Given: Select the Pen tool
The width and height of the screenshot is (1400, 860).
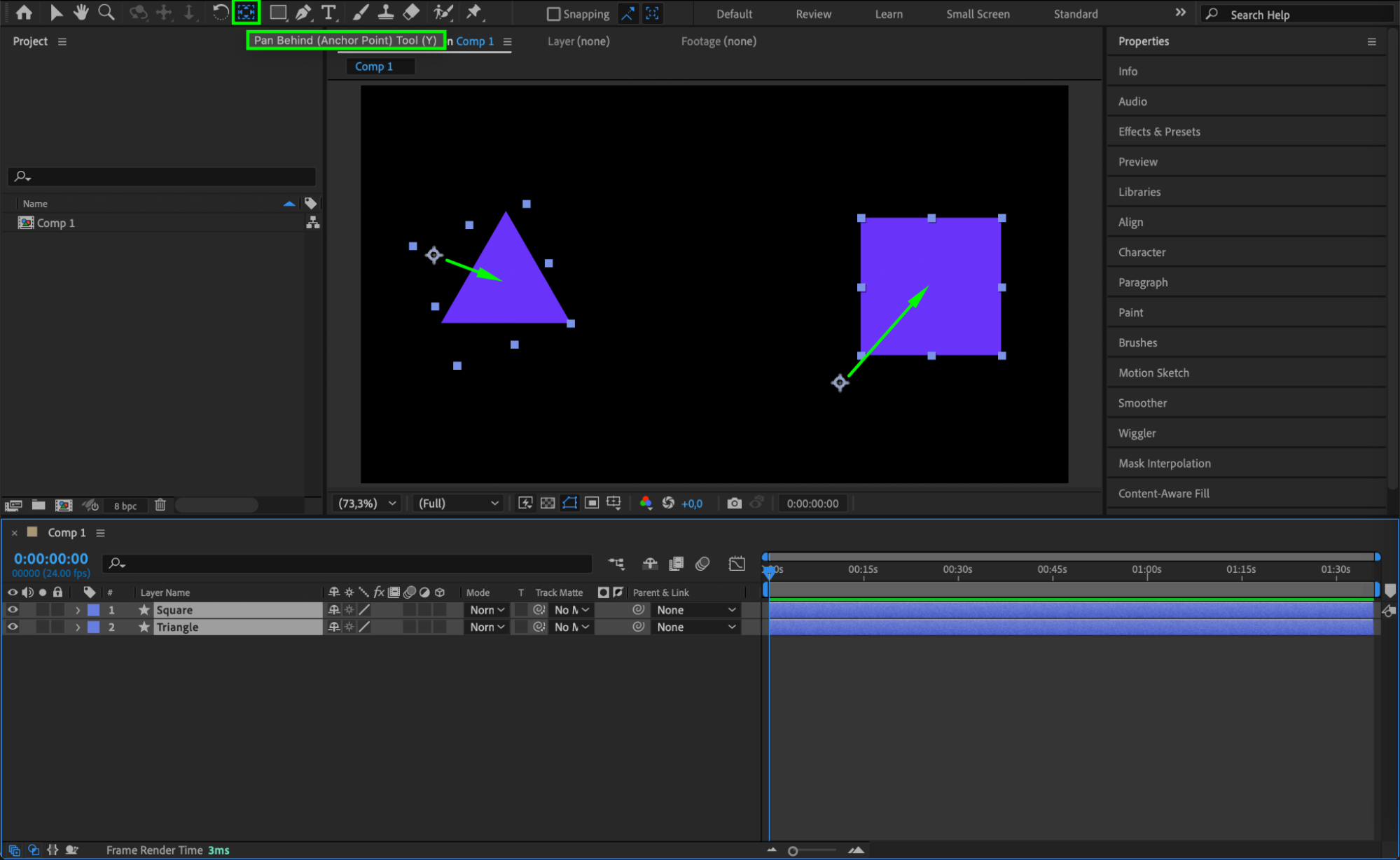Looking at the screenshot, I should (303, 12).
